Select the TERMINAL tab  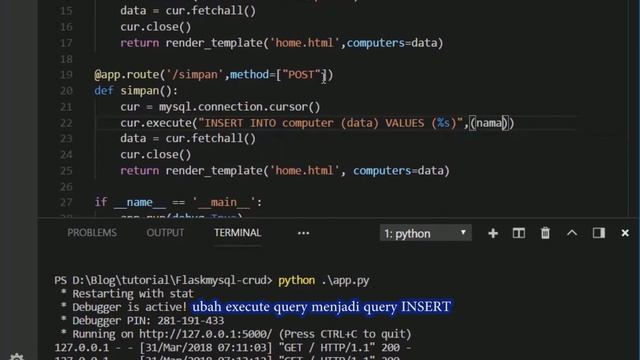238,233
